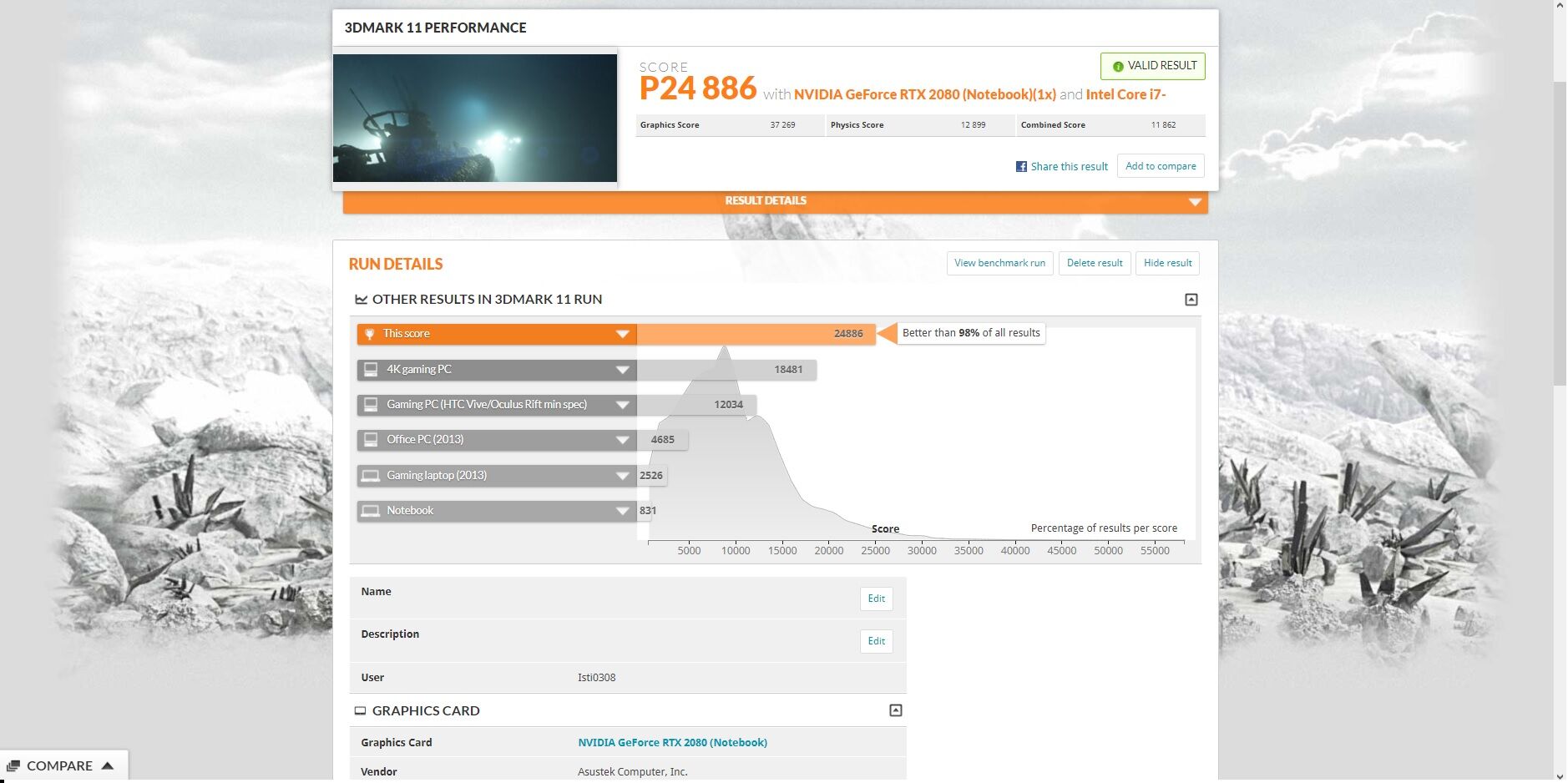Viewport: 1568px width, 783px height.
Task: Click the scrollbar up arrow
Action: (1560, 6)
